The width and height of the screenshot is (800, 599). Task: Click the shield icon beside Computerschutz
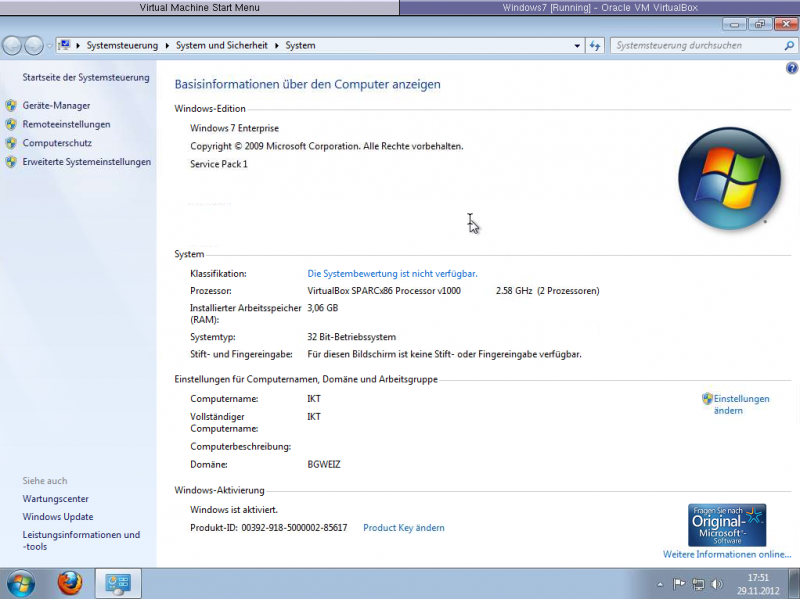tap(11, 143)
